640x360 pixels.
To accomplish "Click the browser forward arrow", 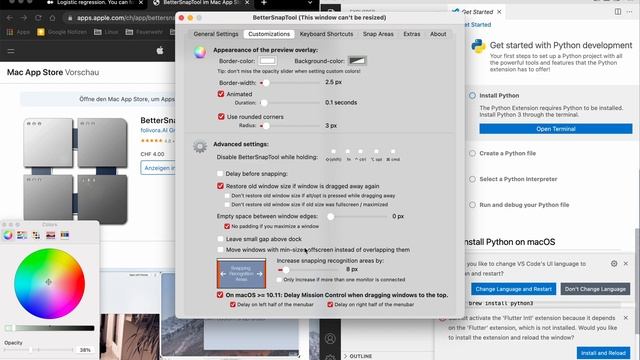I will pyautogui.click(x=24, y=18).
